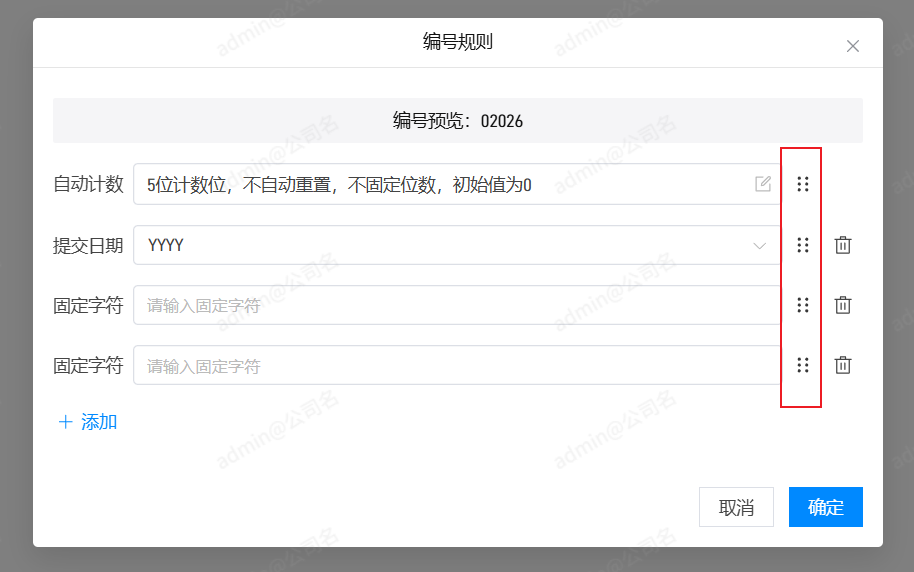Focus the second 固定字符 input field
Image resolution: width=914 pixels, height=572 pixels.
pos(455,365)
